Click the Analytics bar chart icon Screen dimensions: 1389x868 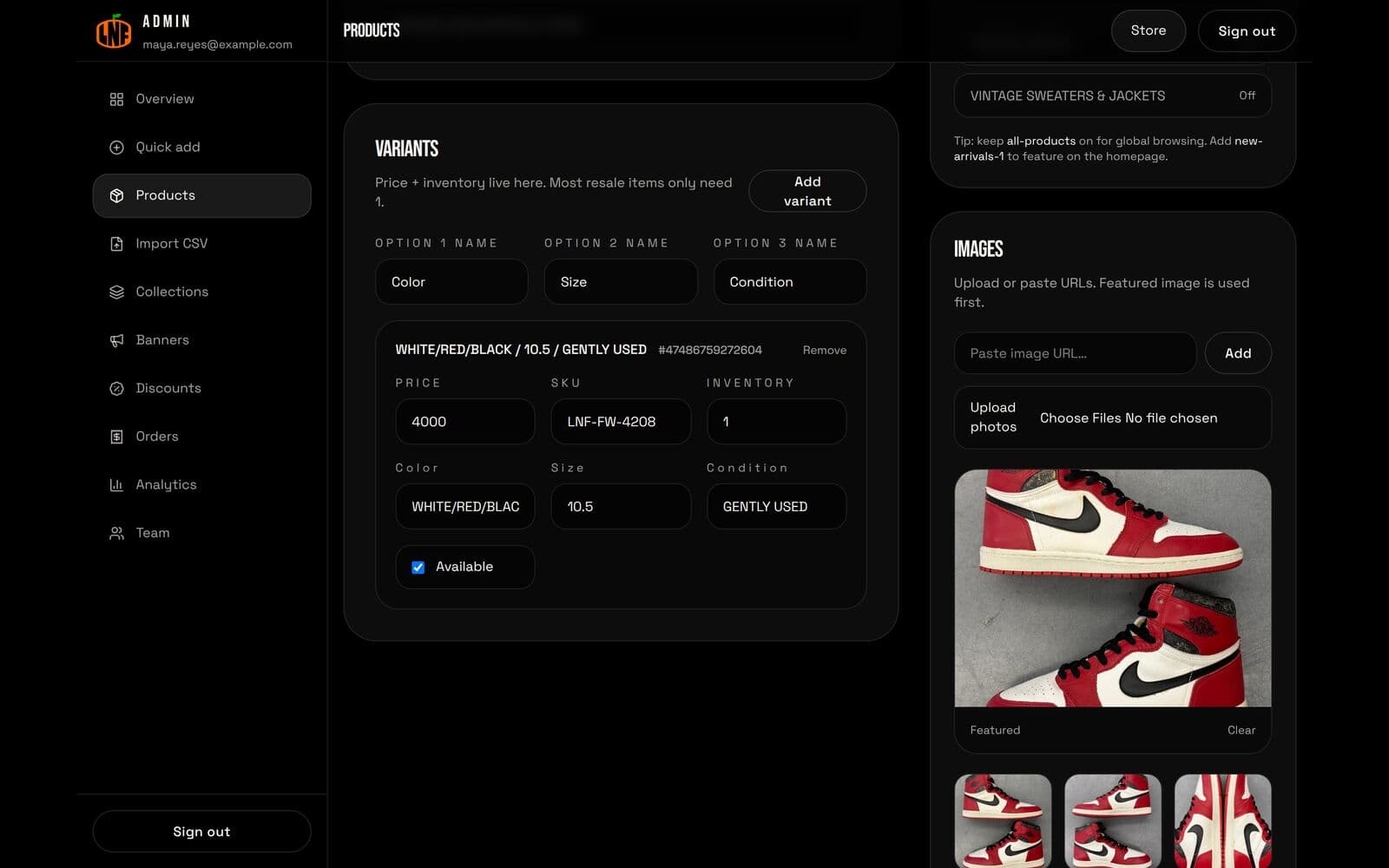pyautogui.click(x=116, y=484)
